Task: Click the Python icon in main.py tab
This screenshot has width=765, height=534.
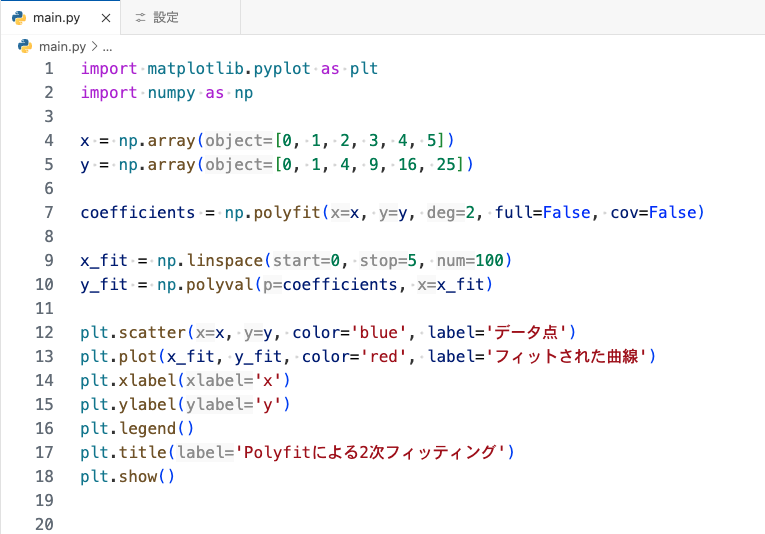Action: (x=19, y=18)
